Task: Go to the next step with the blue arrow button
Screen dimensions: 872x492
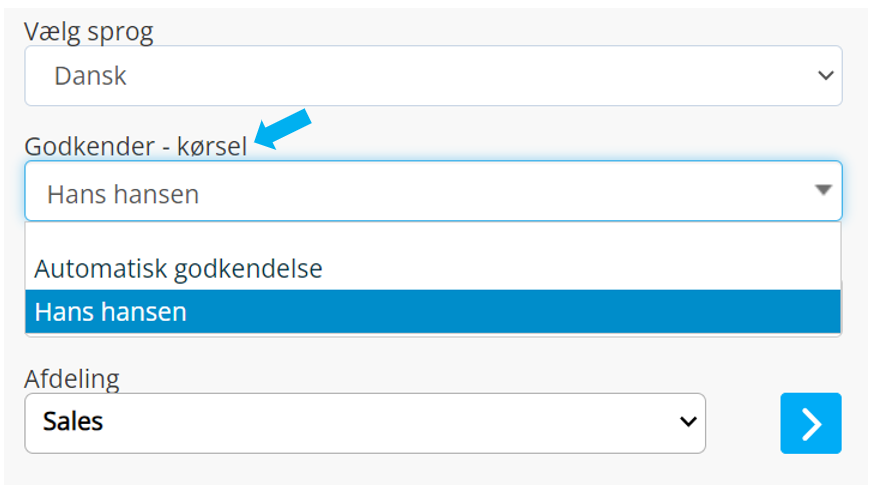Action: click(810, 423)
